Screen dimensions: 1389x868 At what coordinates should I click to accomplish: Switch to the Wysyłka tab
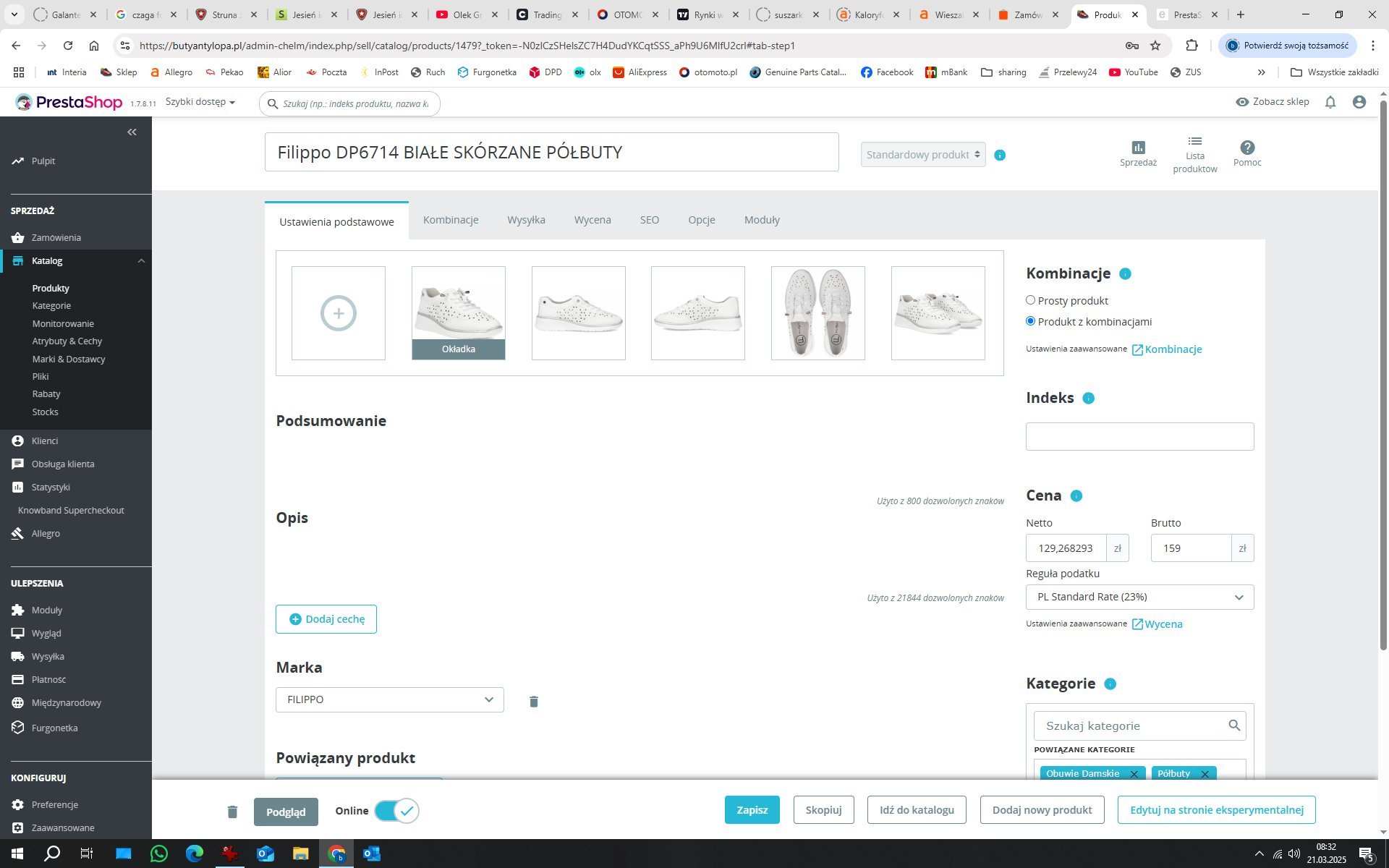pyautogui.click(x=526, y=220)
